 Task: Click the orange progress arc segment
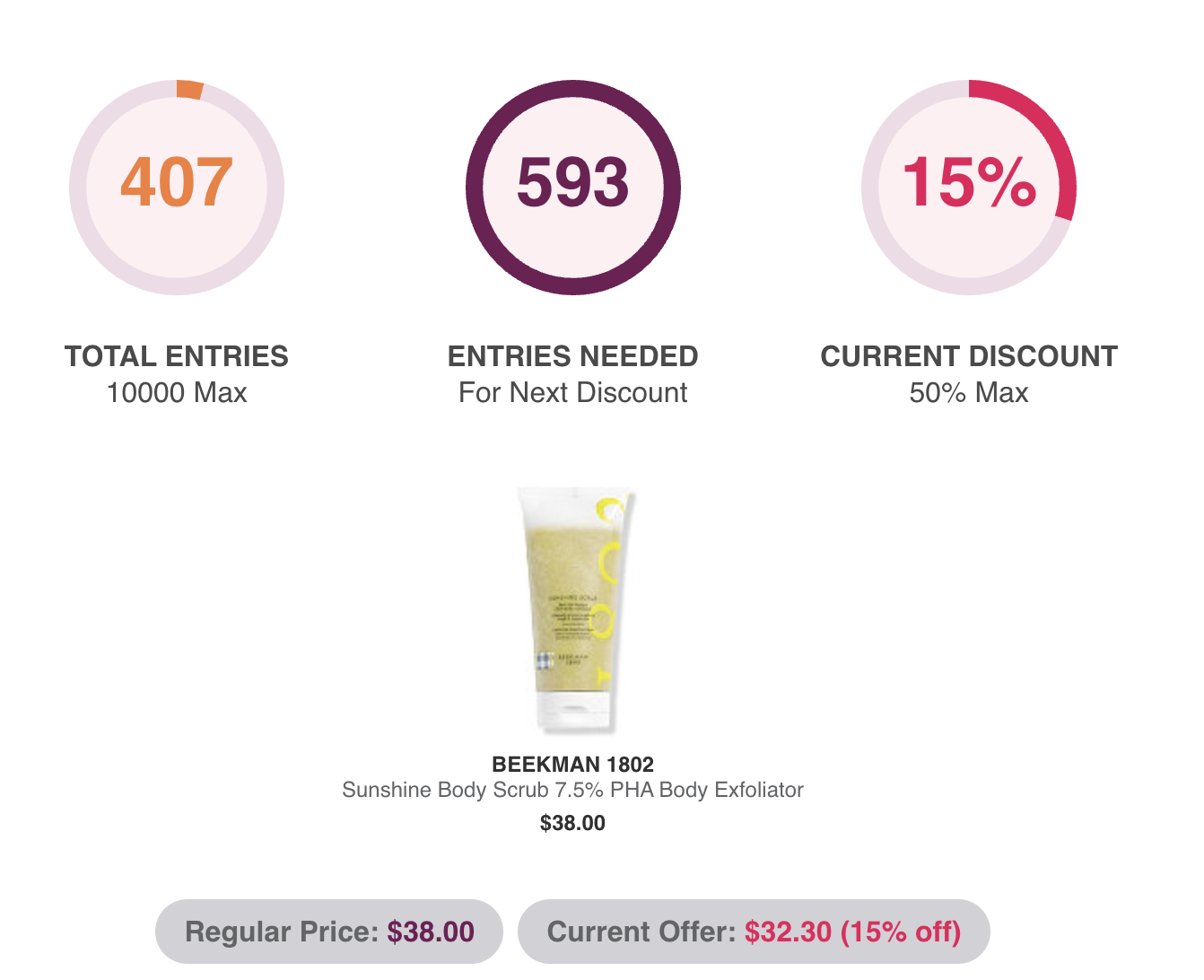[189, 89]
